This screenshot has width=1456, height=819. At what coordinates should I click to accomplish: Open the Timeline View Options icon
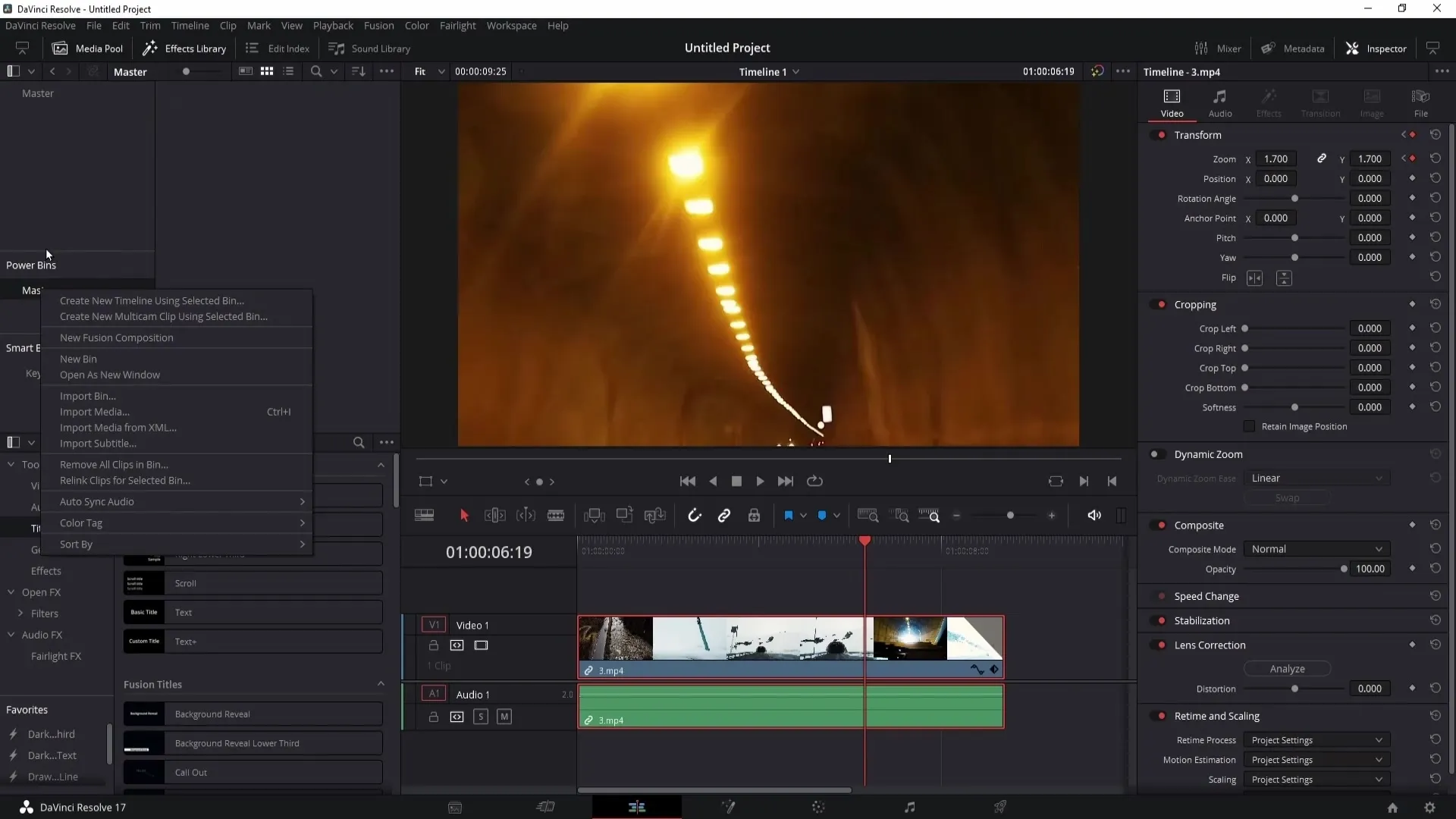pyautogui.click(x=425, y=516)
